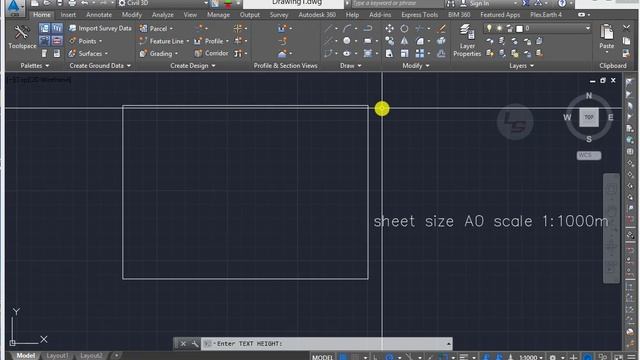This screenshot has width=640, height=360.
Task: Click the Undo arrow in quick access toolbar
Action: point(84,3)
